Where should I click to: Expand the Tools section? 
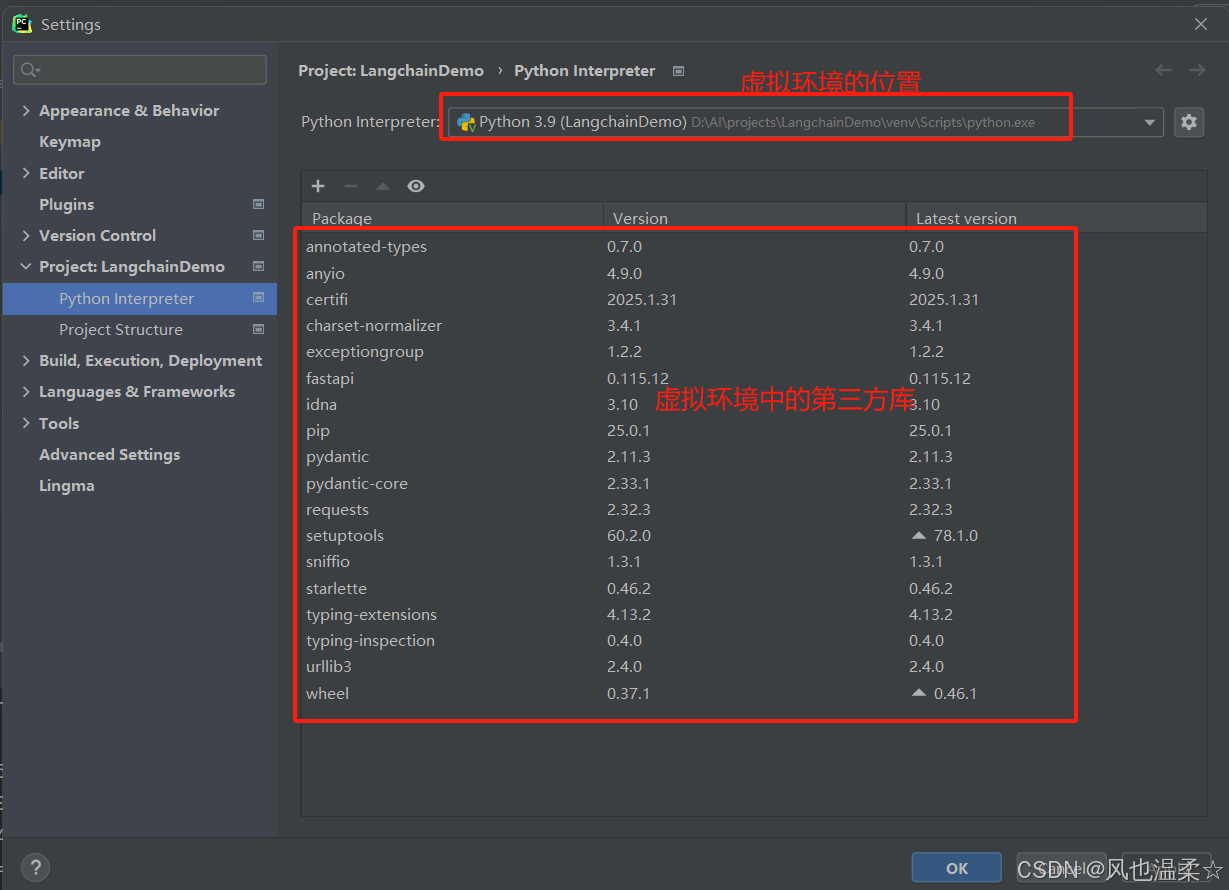tap(26, 423)
